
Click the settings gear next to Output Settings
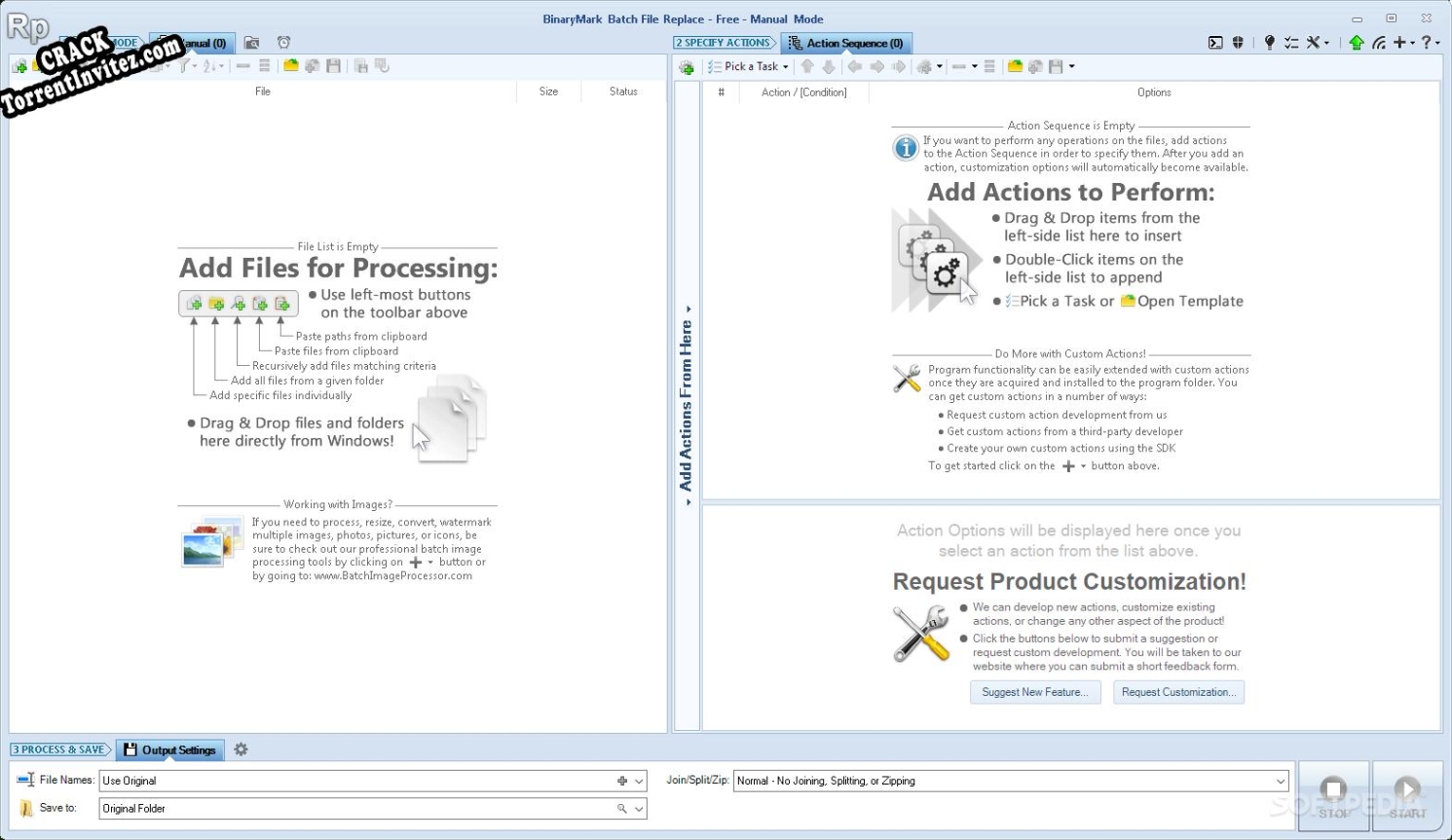[x=241, y=749]
